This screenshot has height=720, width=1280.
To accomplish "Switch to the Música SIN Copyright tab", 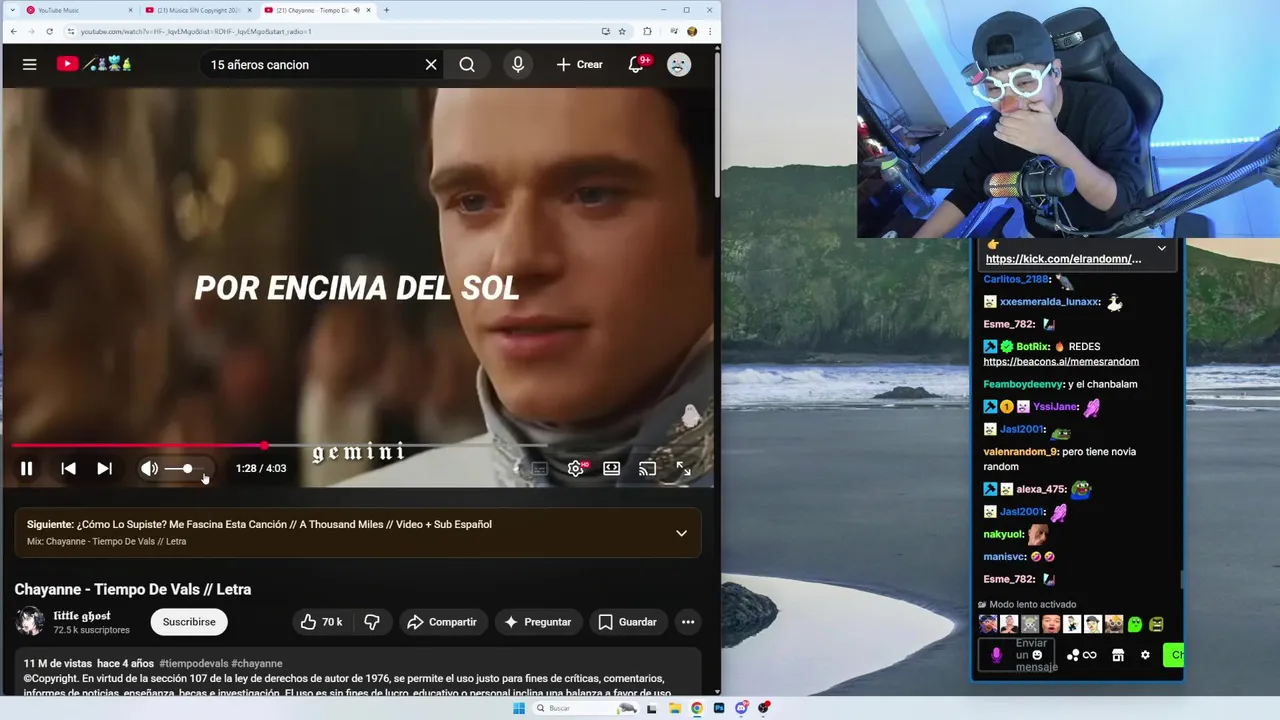I will tap(198, 10).
